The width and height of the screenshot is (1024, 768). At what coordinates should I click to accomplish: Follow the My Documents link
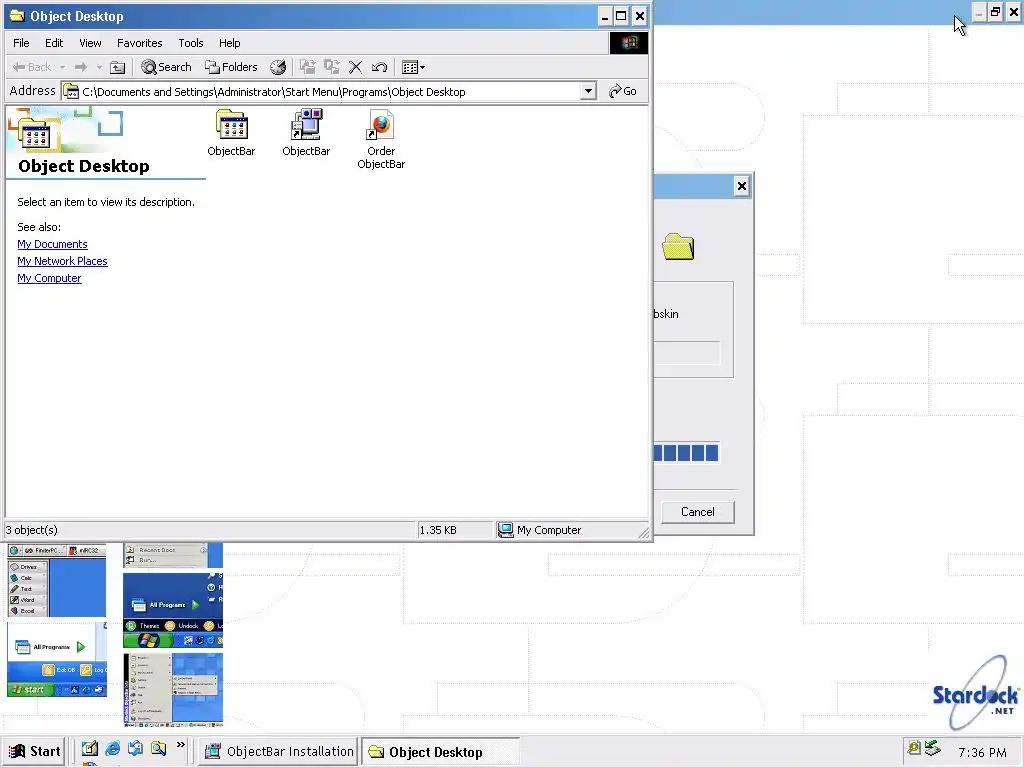click(x=52, y=244)
